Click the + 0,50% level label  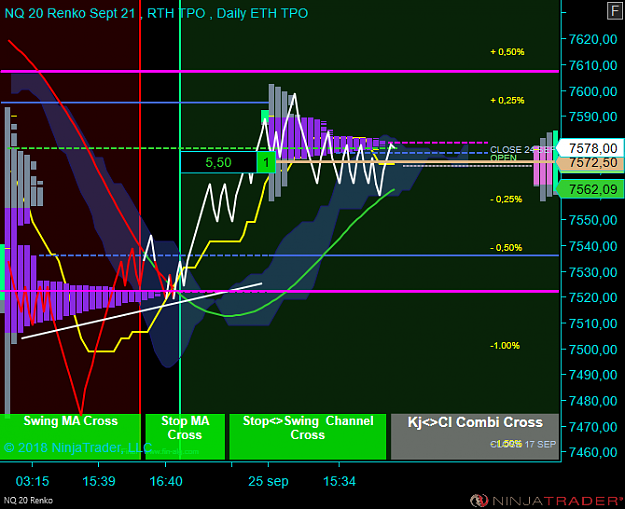[507, 52]
